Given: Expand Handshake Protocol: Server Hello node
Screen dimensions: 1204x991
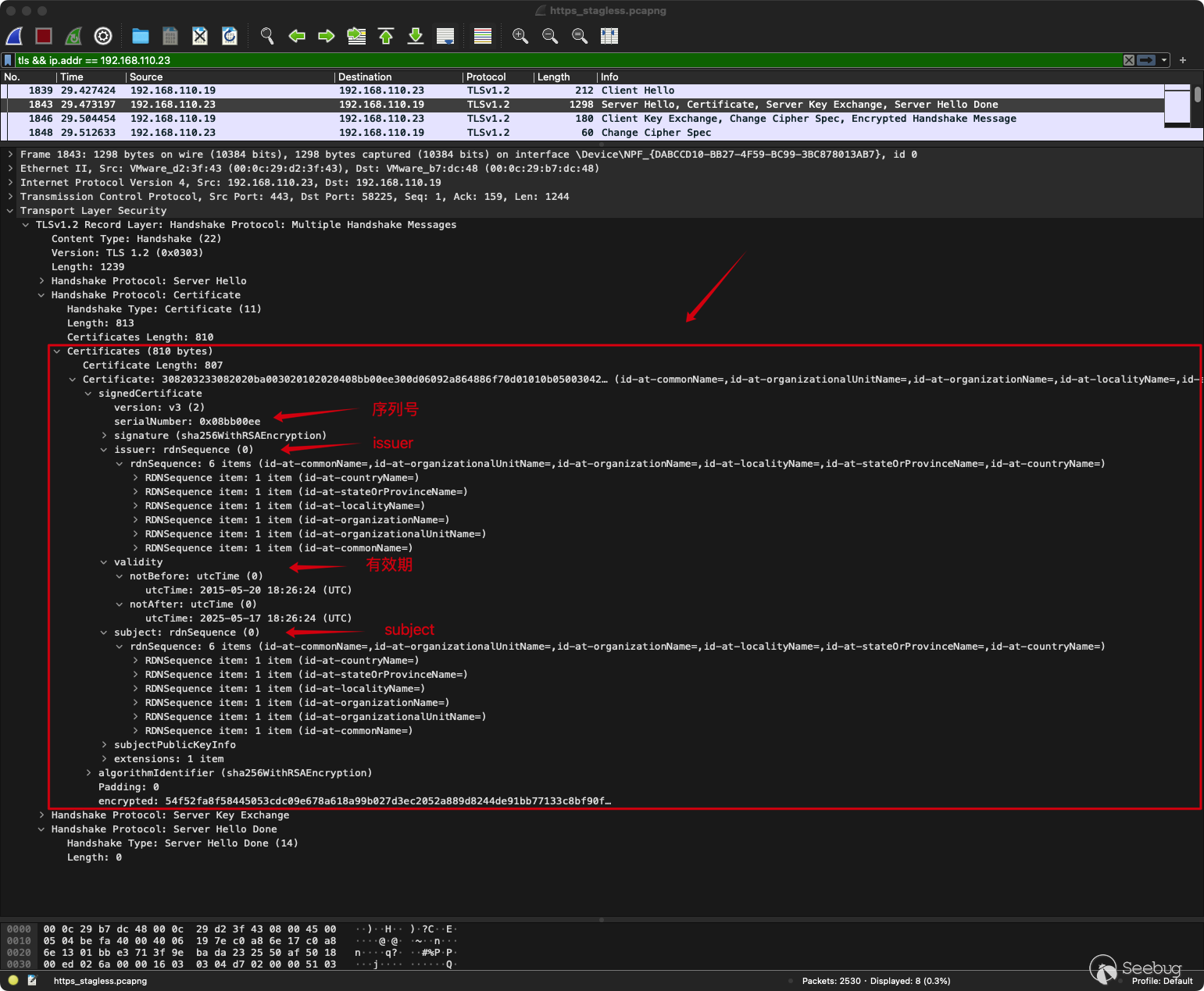Looking at the screenshot, I should point(41,281).
